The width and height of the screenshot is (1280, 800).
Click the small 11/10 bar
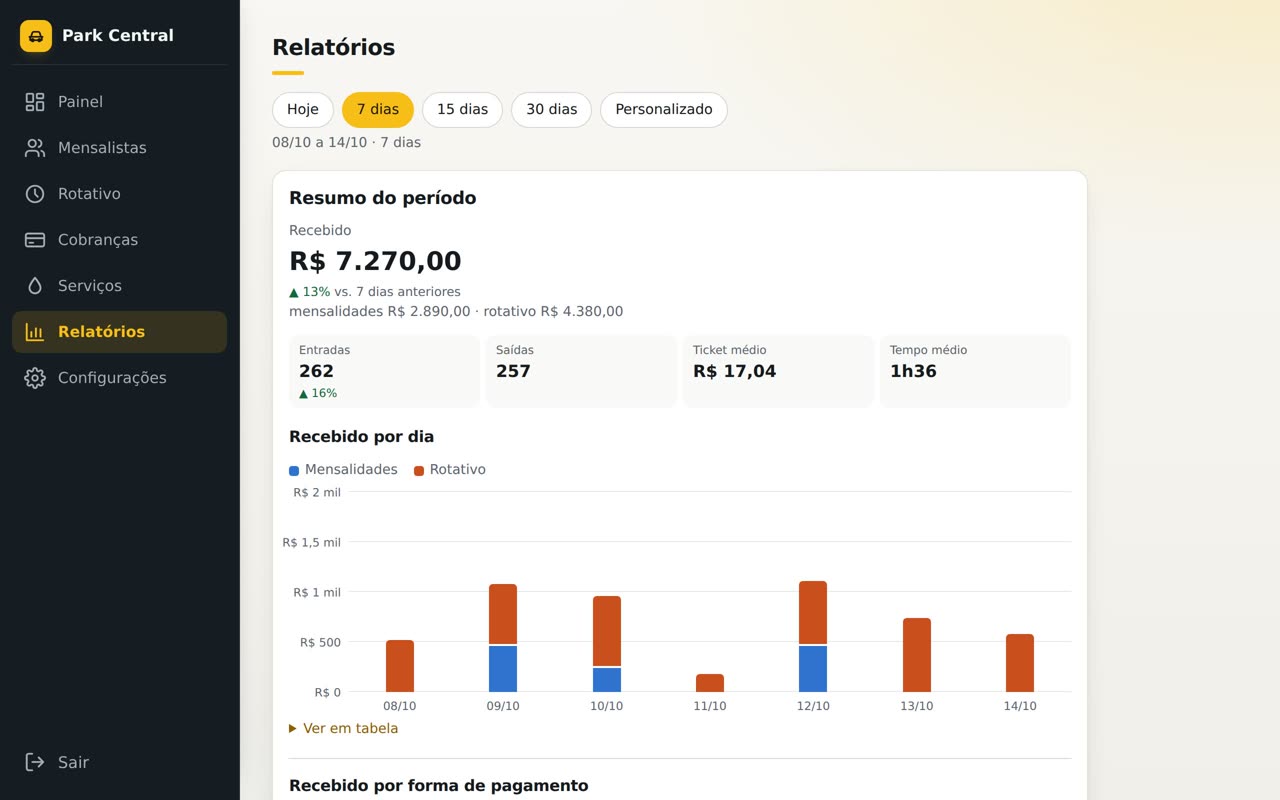click(x=710, y=683)
